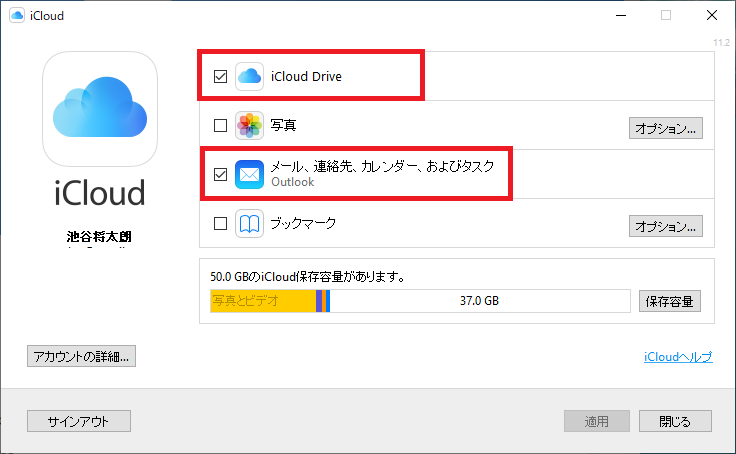
Task: Click the iCloud Drive cloud icon
Action: click(x=249, y=76)
